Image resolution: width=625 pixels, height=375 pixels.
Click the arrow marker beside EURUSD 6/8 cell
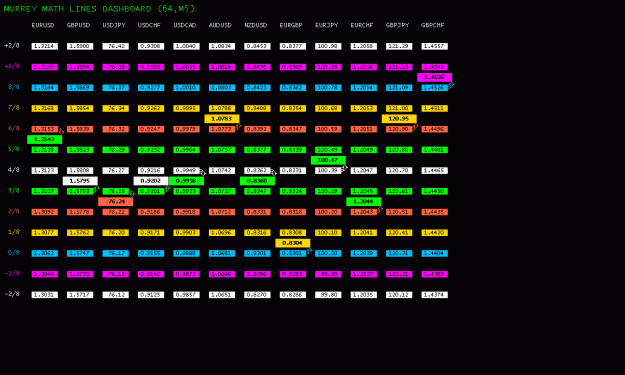tap(61, 131)
